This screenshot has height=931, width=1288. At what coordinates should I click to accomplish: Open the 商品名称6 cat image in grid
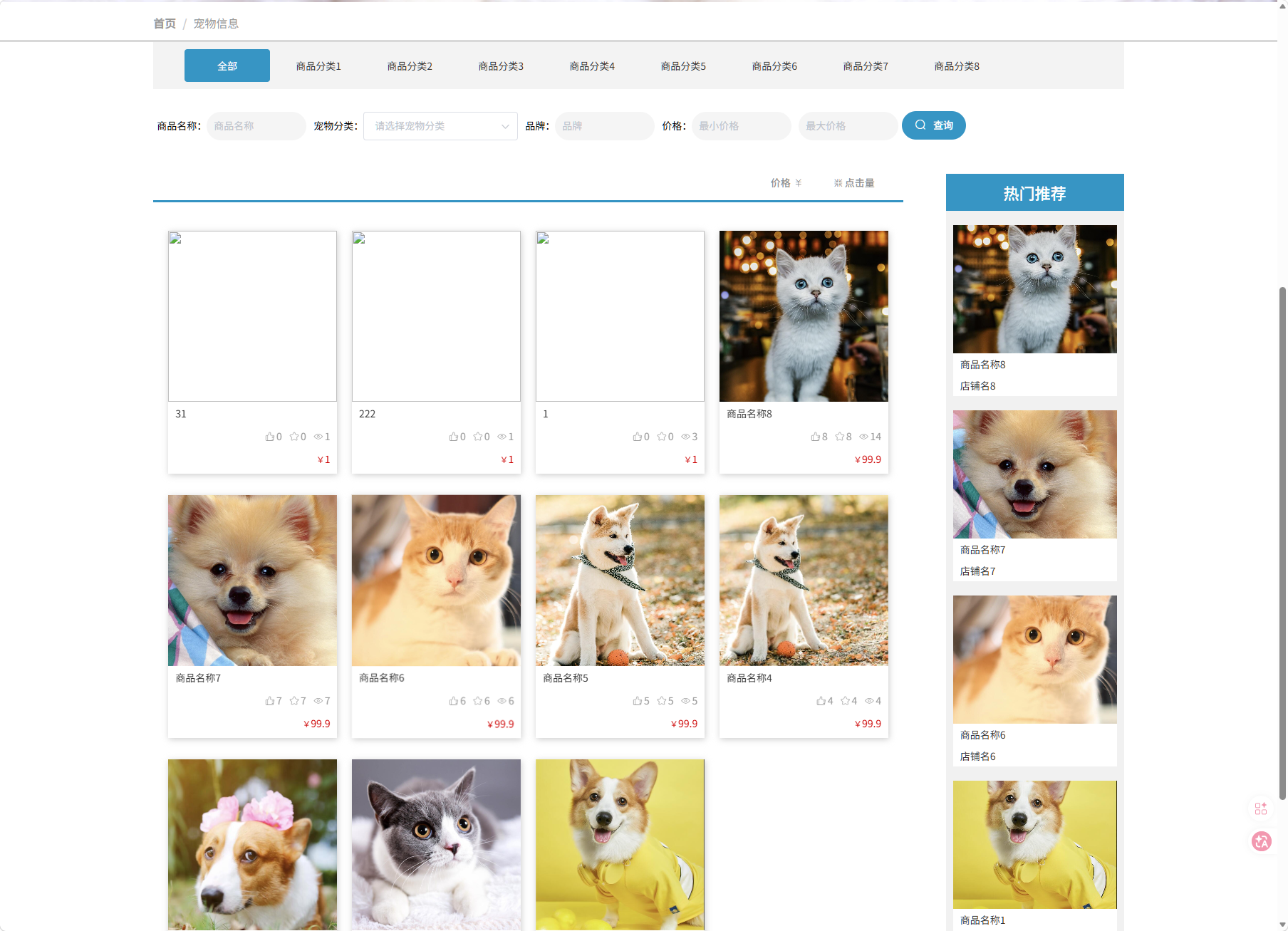tap(436, 581)
